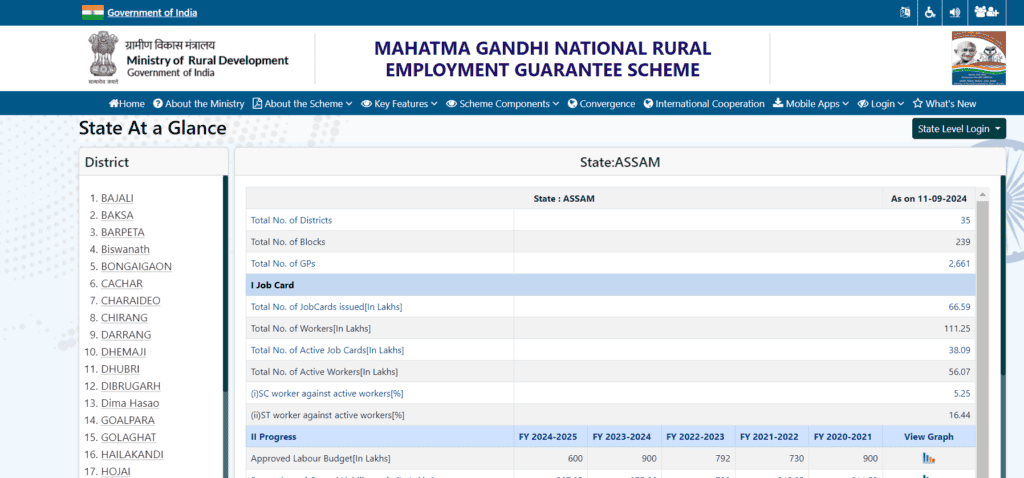
Task: Click the Total No. of Districts link
Action: [x=291, y=220]
